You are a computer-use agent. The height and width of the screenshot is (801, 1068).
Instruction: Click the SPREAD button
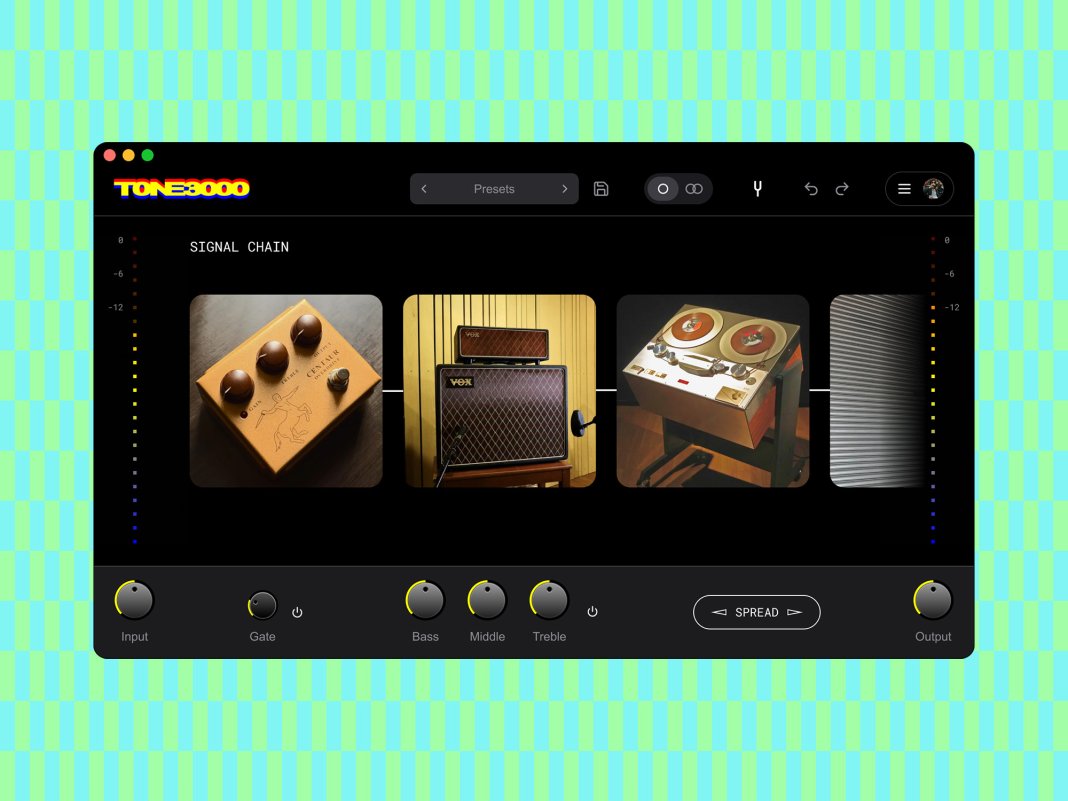(x=757, y=612)
